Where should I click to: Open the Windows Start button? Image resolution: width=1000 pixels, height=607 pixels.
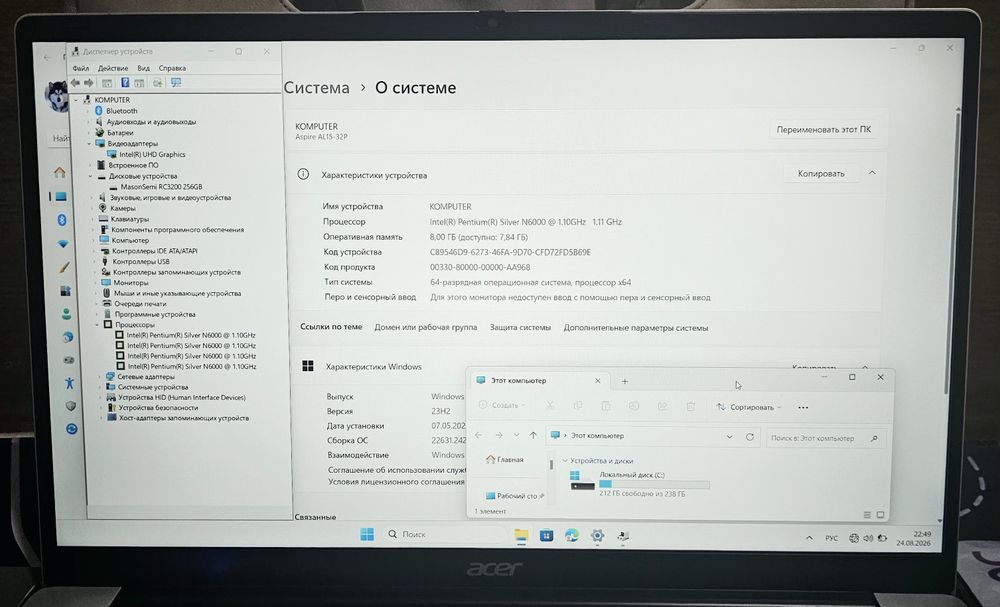click(x=367, y=534)
